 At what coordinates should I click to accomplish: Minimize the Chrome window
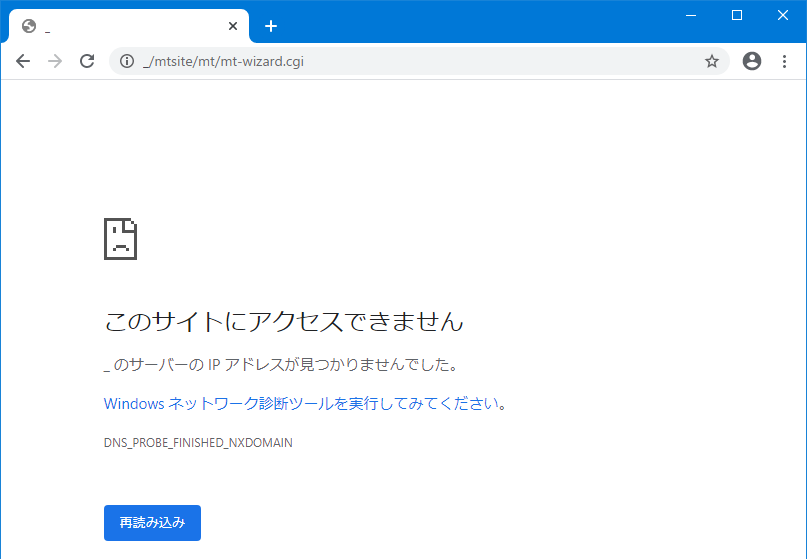[x=691, y=15]
